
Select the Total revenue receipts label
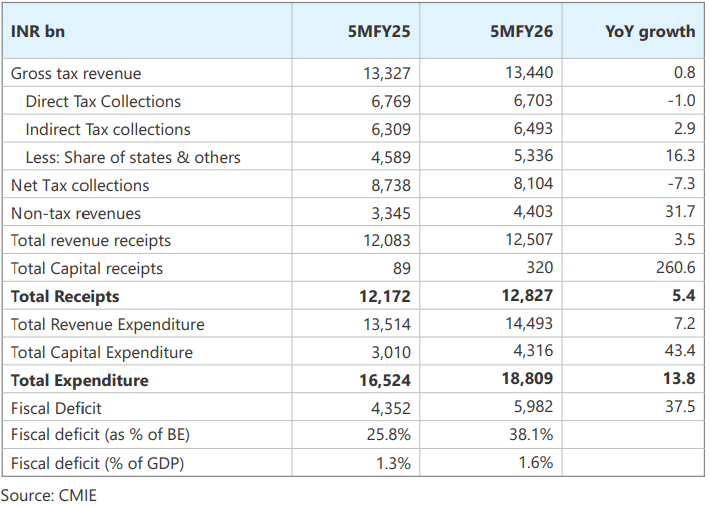point(91,241)
